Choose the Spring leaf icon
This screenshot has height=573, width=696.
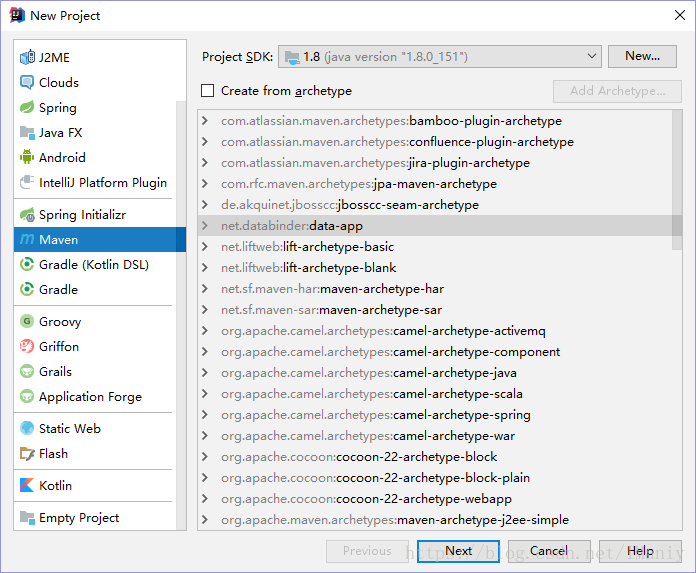click(x=27, y=107)
